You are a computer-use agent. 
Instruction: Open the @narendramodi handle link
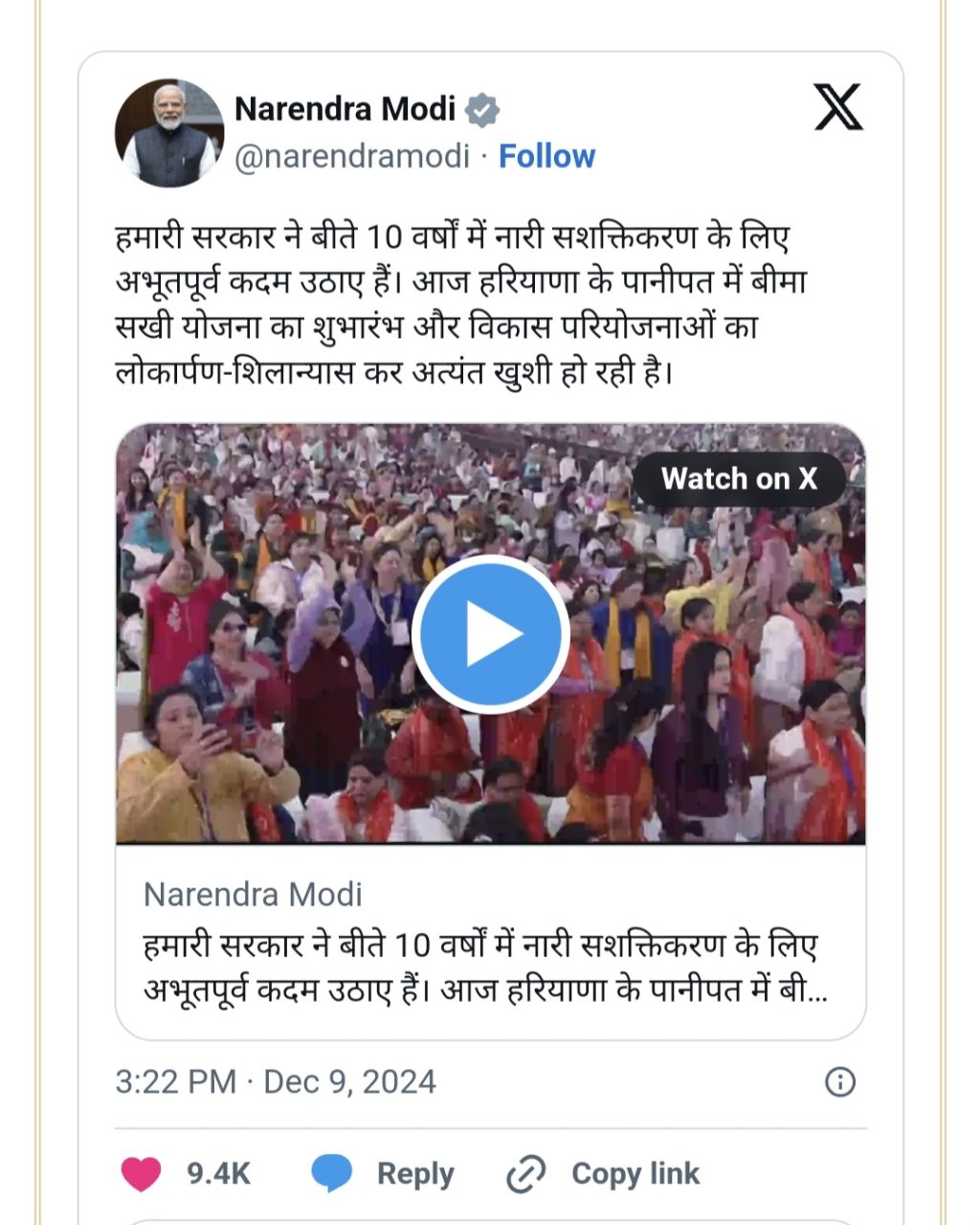352,156
